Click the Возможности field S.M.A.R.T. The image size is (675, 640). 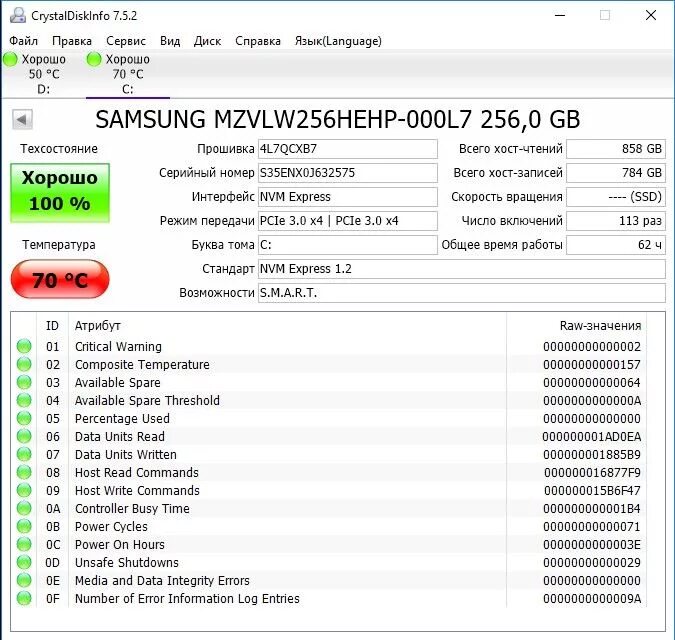(461, 293)
